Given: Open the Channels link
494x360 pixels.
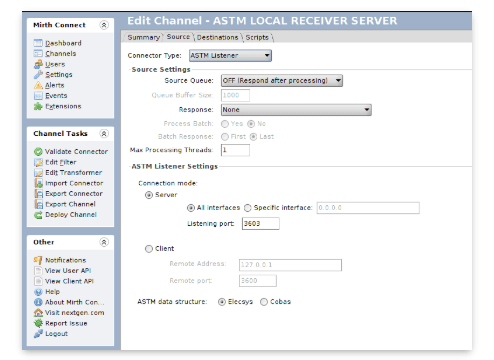Looking at the screenshot, I should pyautogui.click(x=61, y=53).
